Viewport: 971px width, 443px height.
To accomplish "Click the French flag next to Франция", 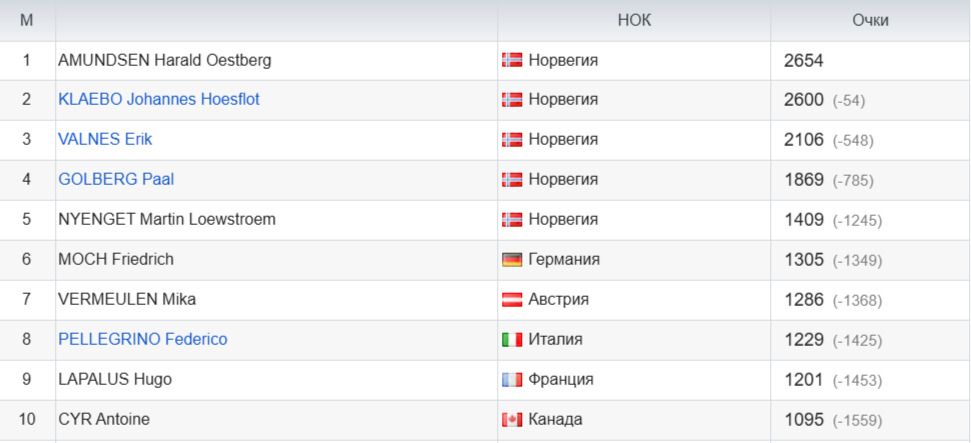I will click(x=512, y=379).
